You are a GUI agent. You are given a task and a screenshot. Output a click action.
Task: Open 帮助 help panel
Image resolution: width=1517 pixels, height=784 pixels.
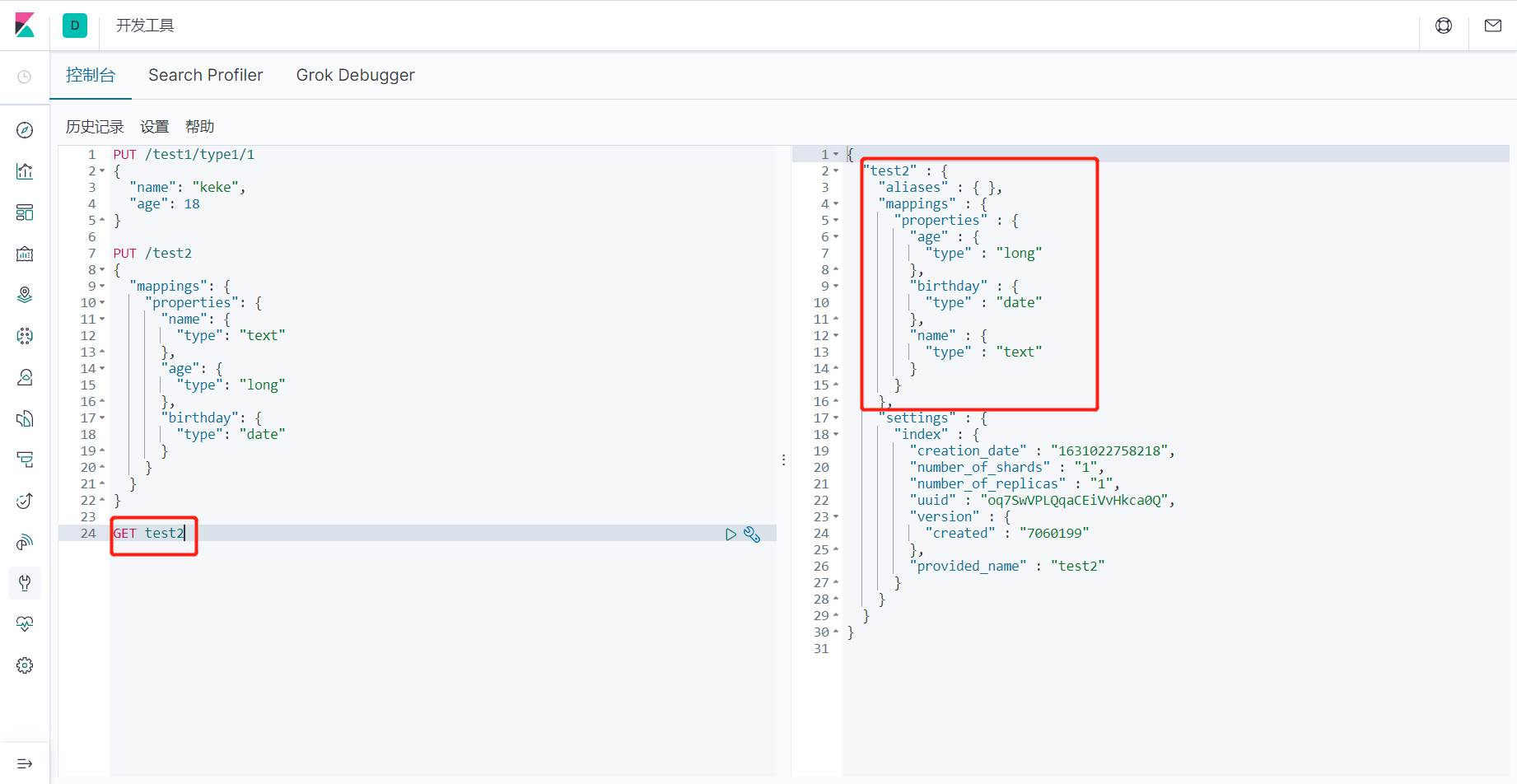pyautogui.click(x=200, y=127)
